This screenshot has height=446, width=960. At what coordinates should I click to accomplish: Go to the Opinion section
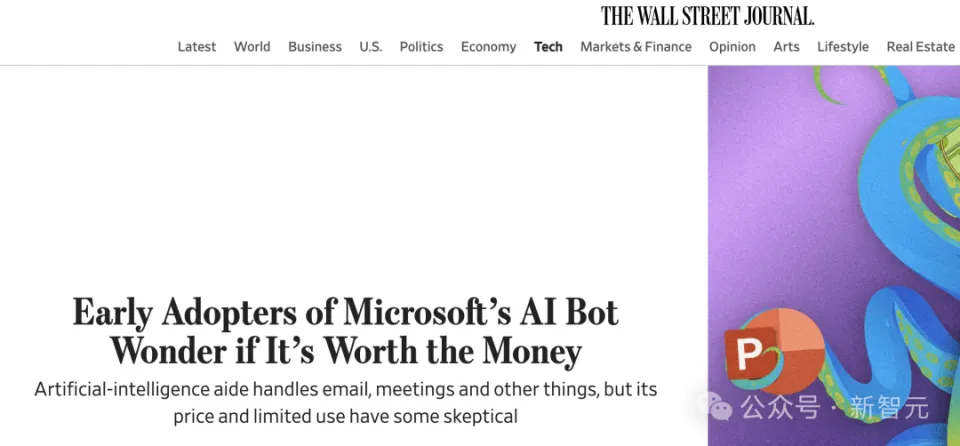pyautogui.click(x=732, y=47)
